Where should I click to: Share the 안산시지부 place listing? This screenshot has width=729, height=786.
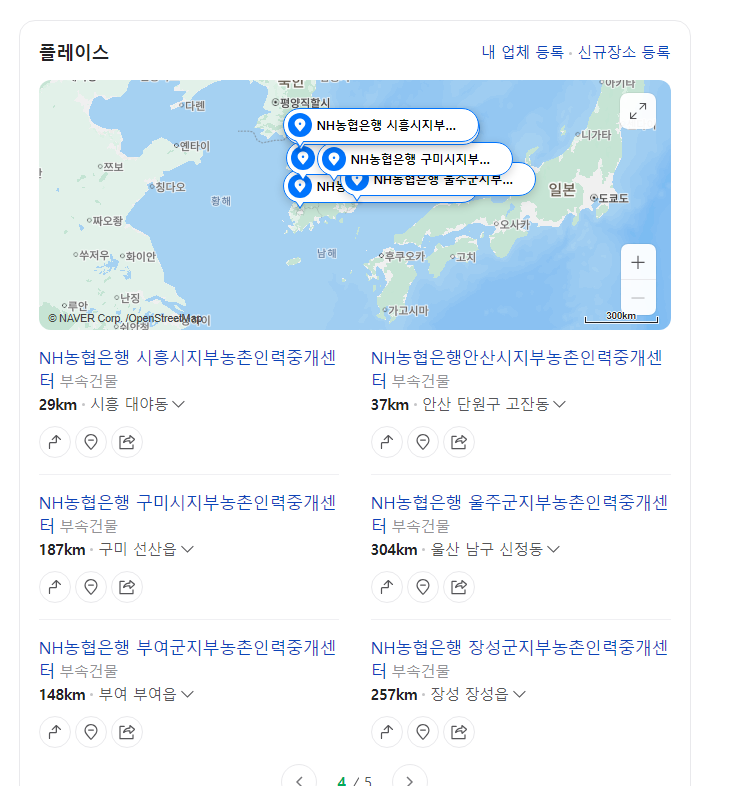pos(459,442)
